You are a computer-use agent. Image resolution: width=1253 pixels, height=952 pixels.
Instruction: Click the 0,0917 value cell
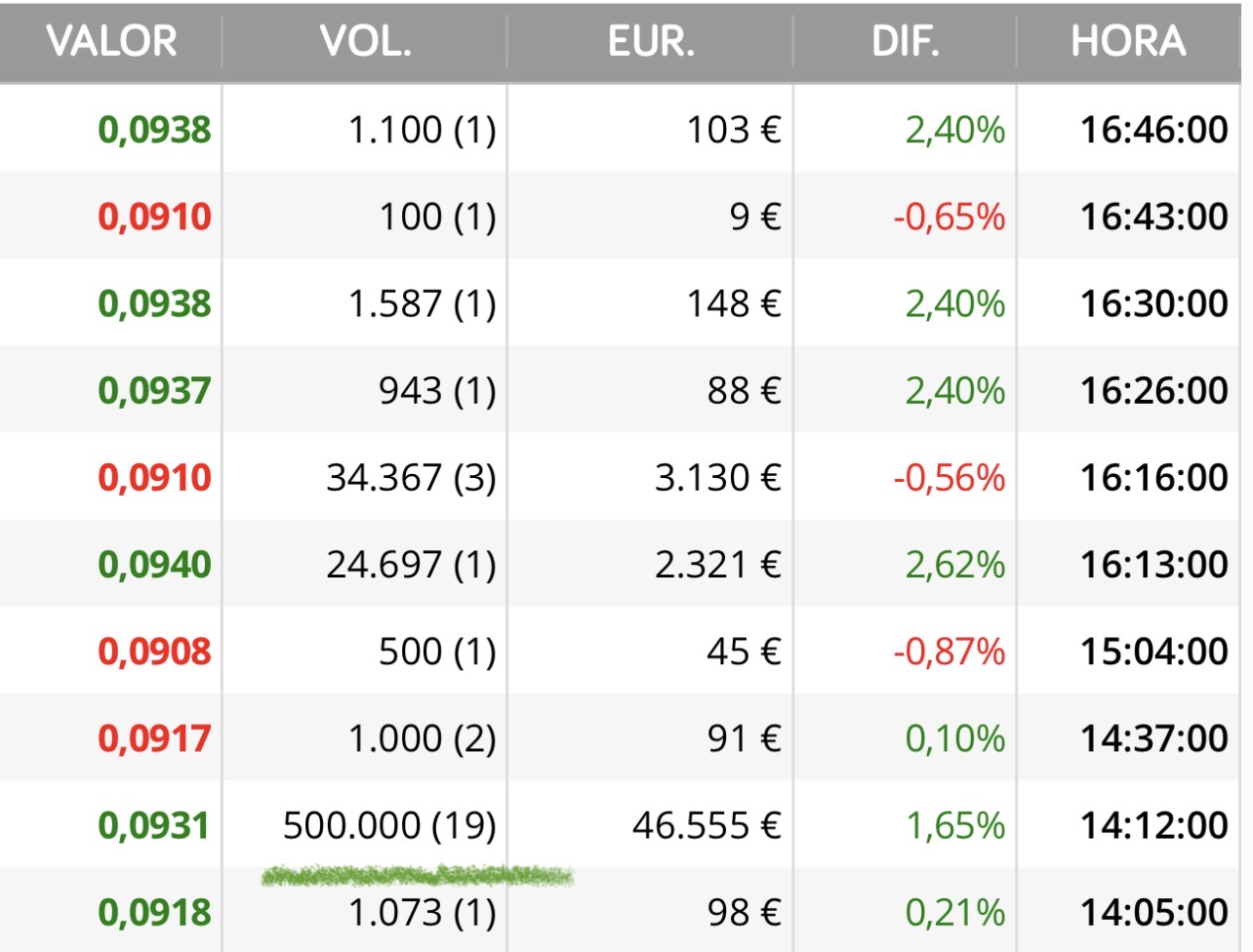click(155, 738)
